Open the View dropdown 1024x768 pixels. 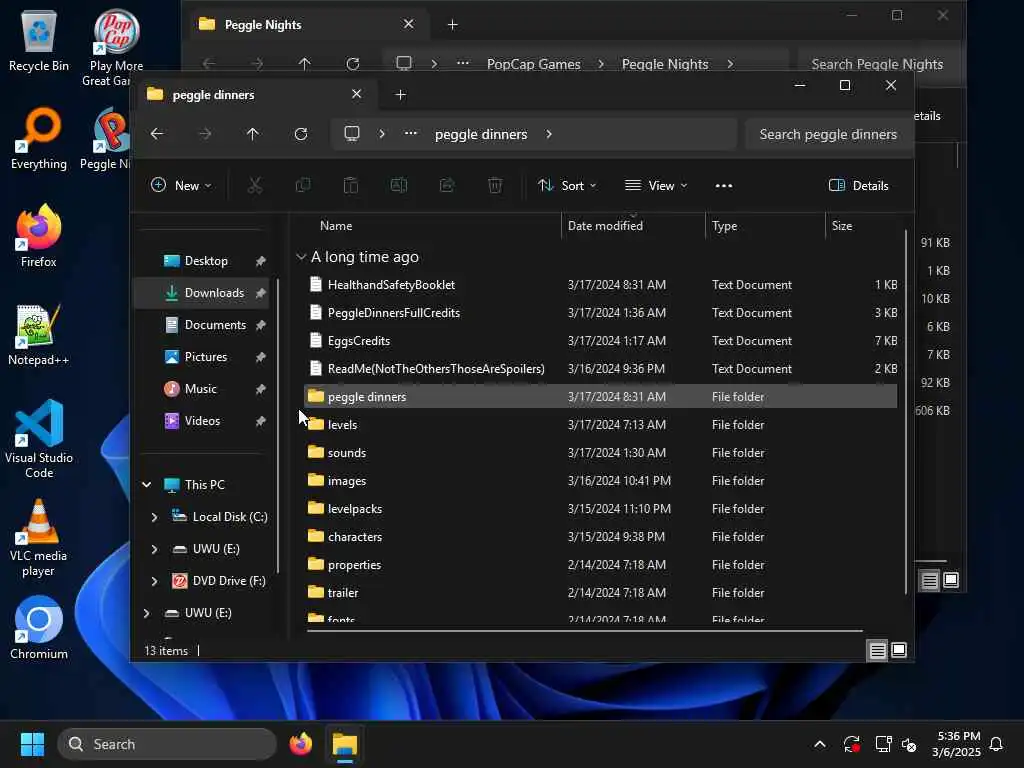656,185
